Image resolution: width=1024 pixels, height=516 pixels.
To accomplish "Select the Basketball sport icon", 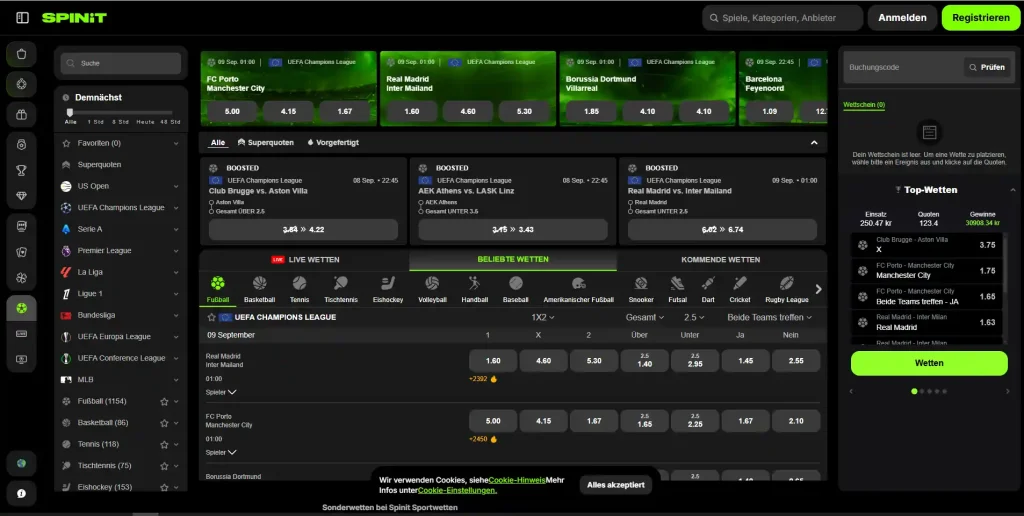I will [x=259, y=290].
